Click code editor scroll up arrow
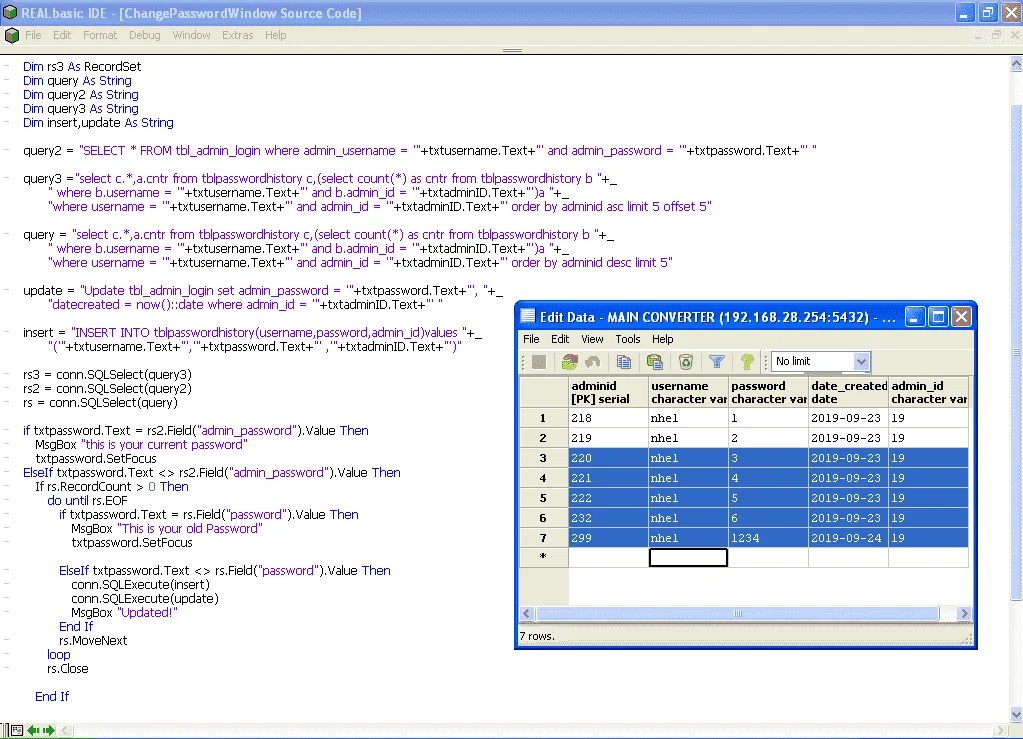Viewport: 1023px width, 739px height. tap(1016, 64)
